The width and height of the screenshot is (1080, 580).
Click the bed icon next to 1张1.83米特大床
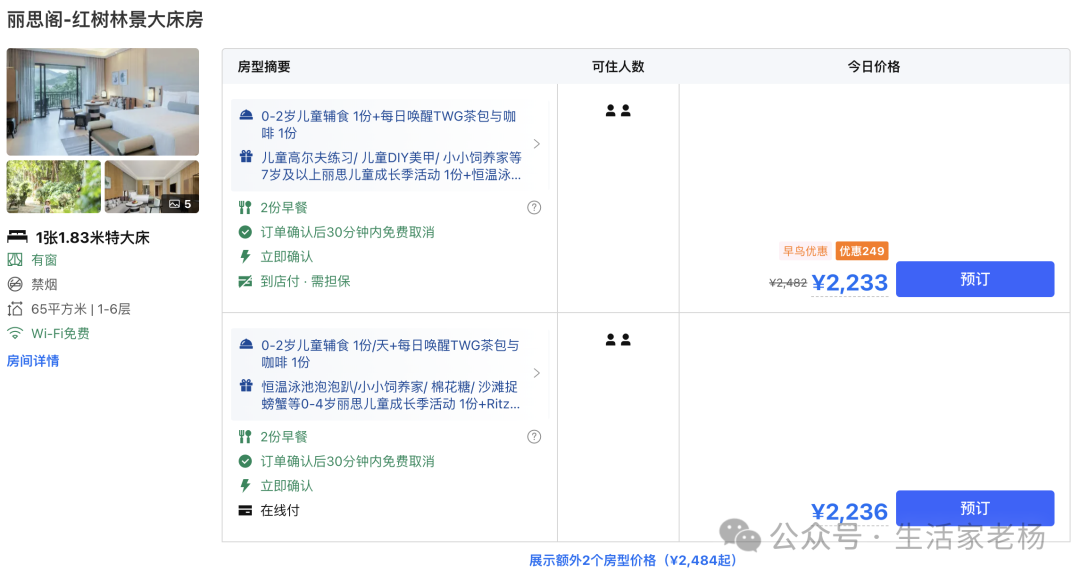pyautogui.click(x=17, y=237)
